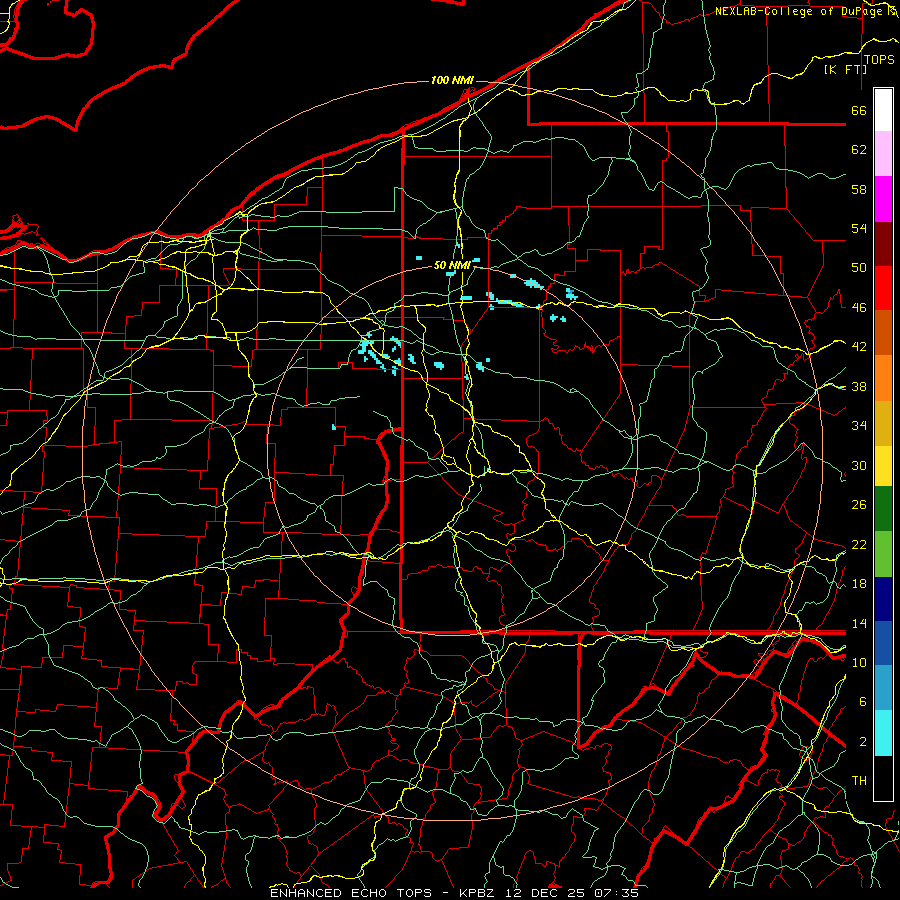Viewport: 900px width, 900px height.
Task: Select the 14 legend number
Action: 859,623
